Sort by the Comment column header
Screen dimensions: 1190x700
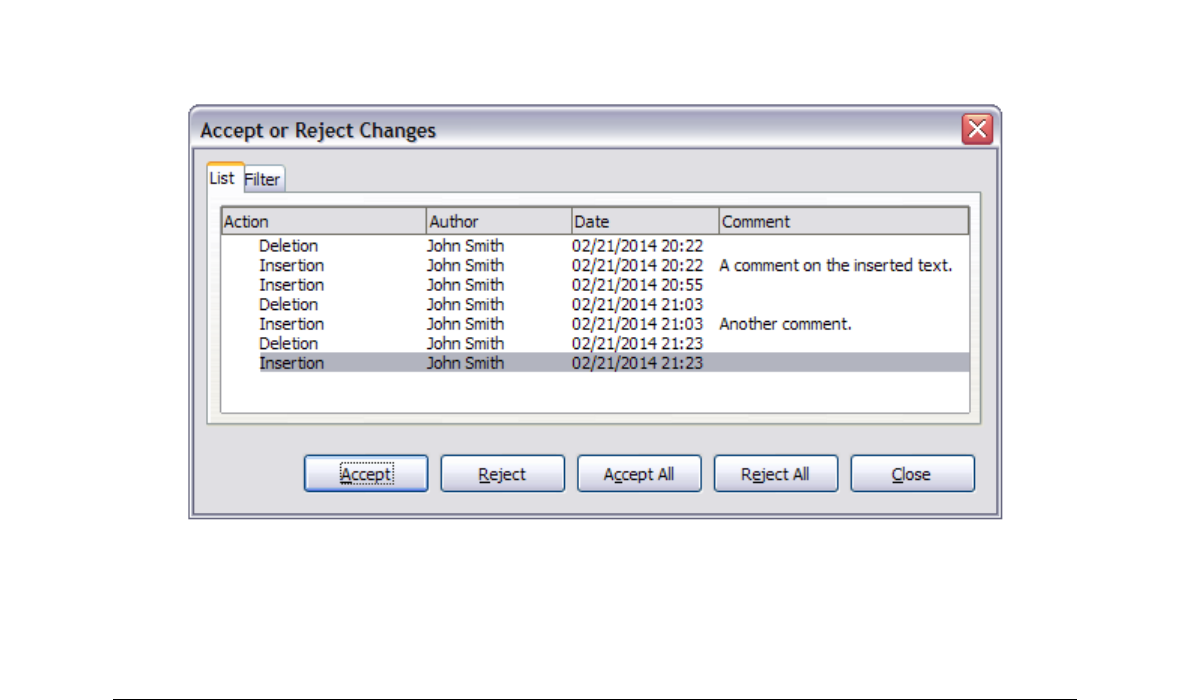pos(844,222)
